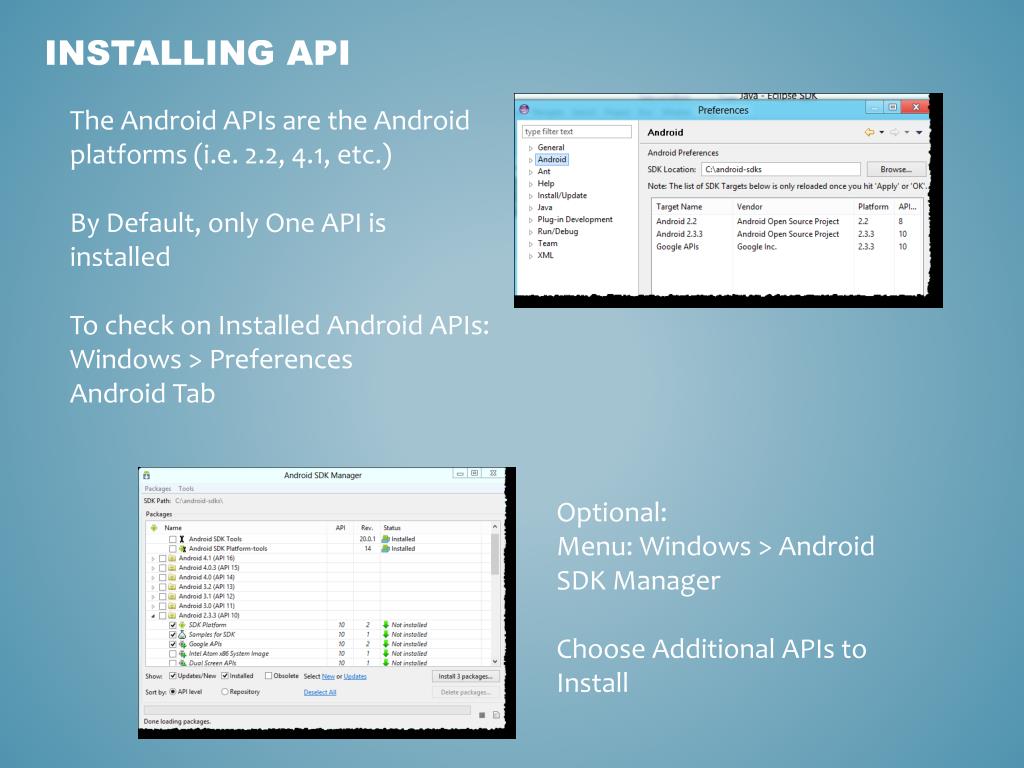This screenshot has width=1024, height=768.
Task: Click the stop square icon beside progress bar
Action: point(482,715)
